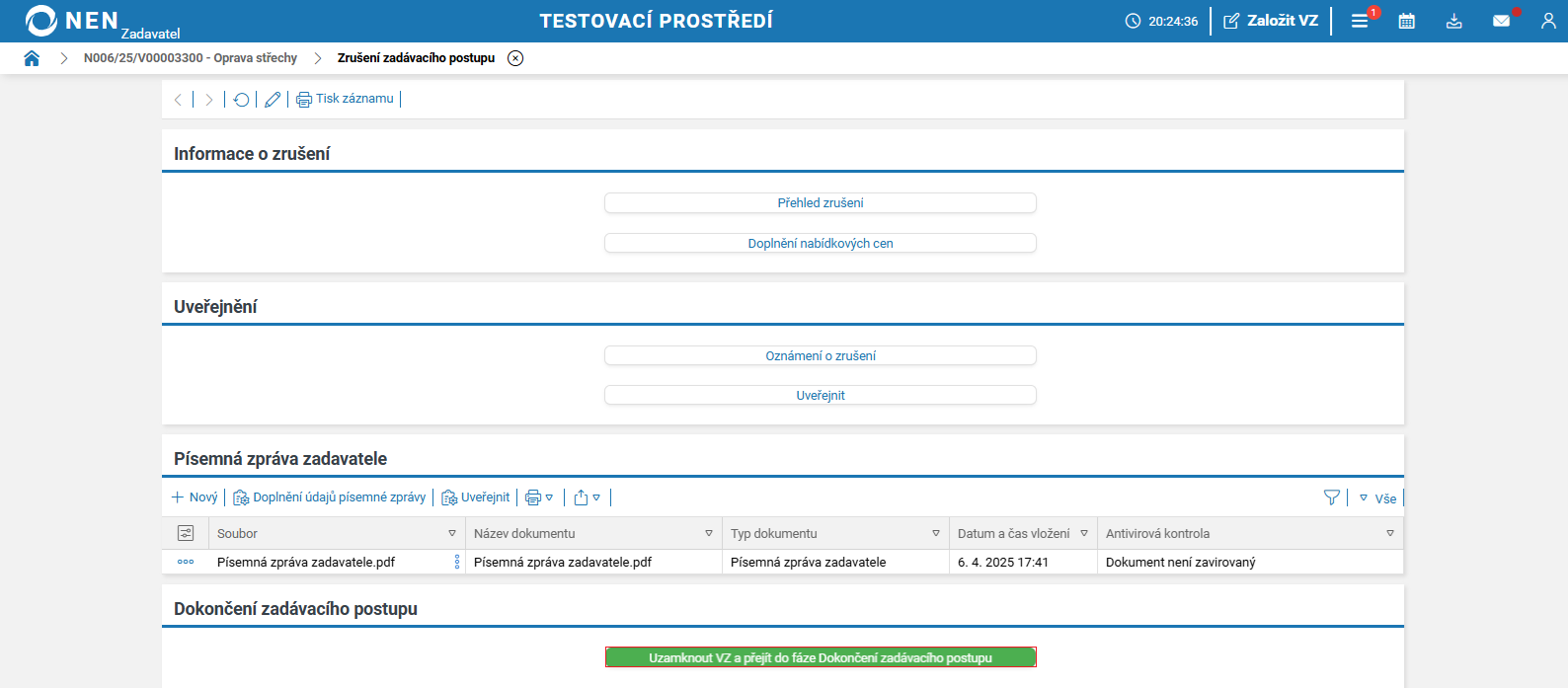Screen dimensions: 1568x688
Task: Sort by Soubor column header
Action: click(237, 533)
